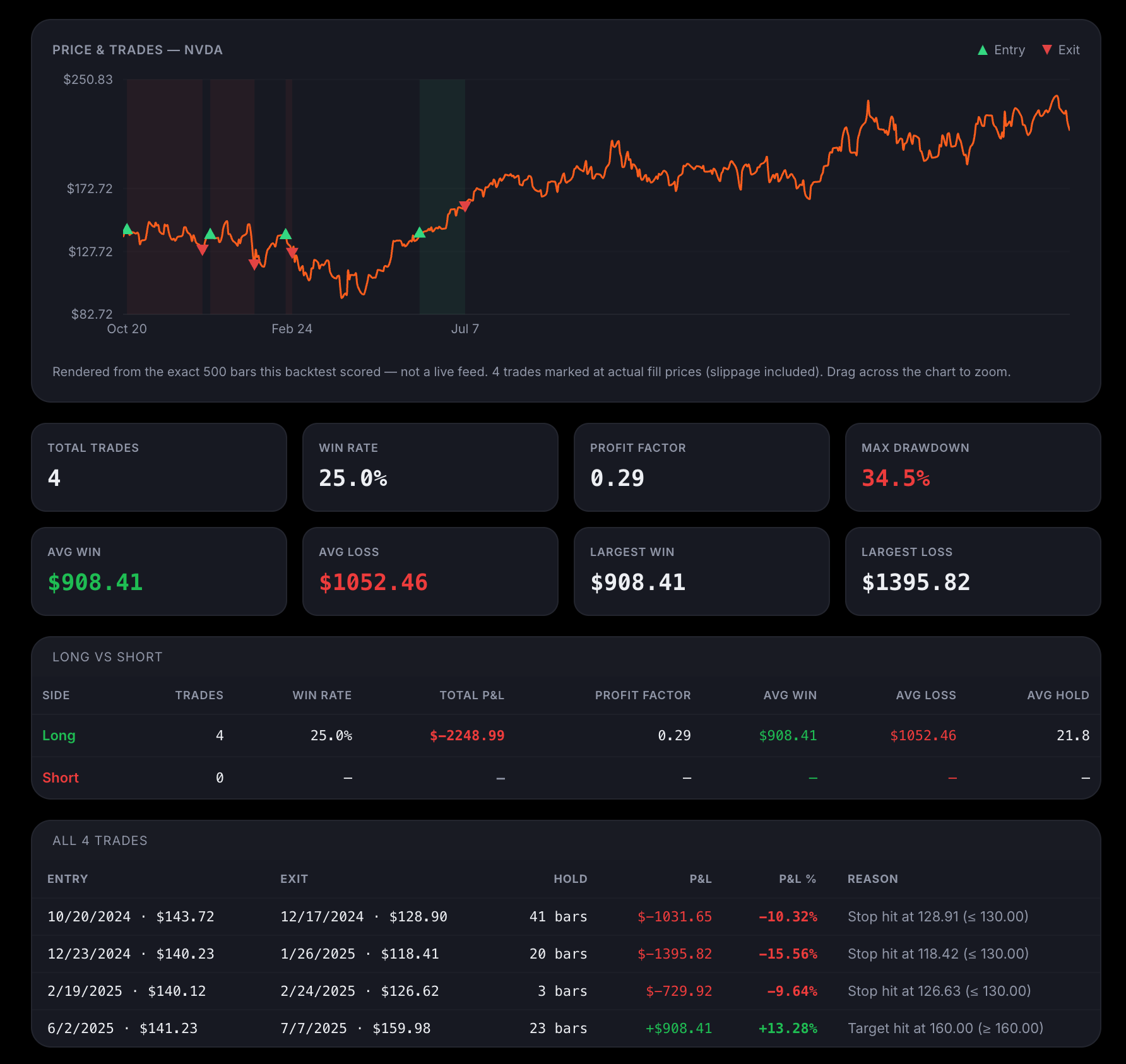Select the entry marker for the 10/20/2024 trade
Viewport: 1126px width, 1064px height.
pos(127,228)
